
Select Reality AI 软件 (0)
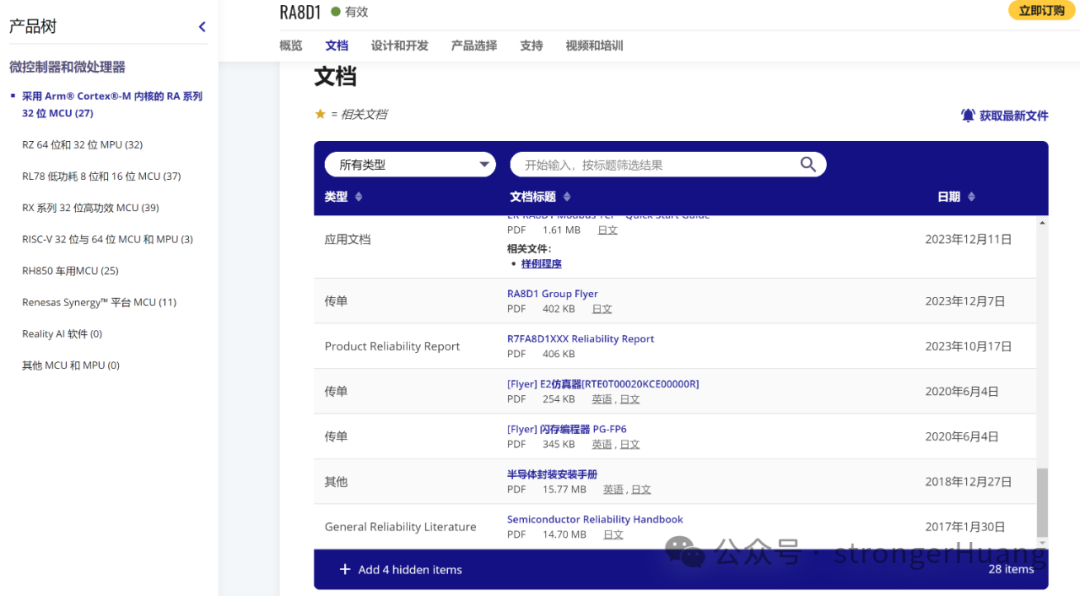click(62, 334)
